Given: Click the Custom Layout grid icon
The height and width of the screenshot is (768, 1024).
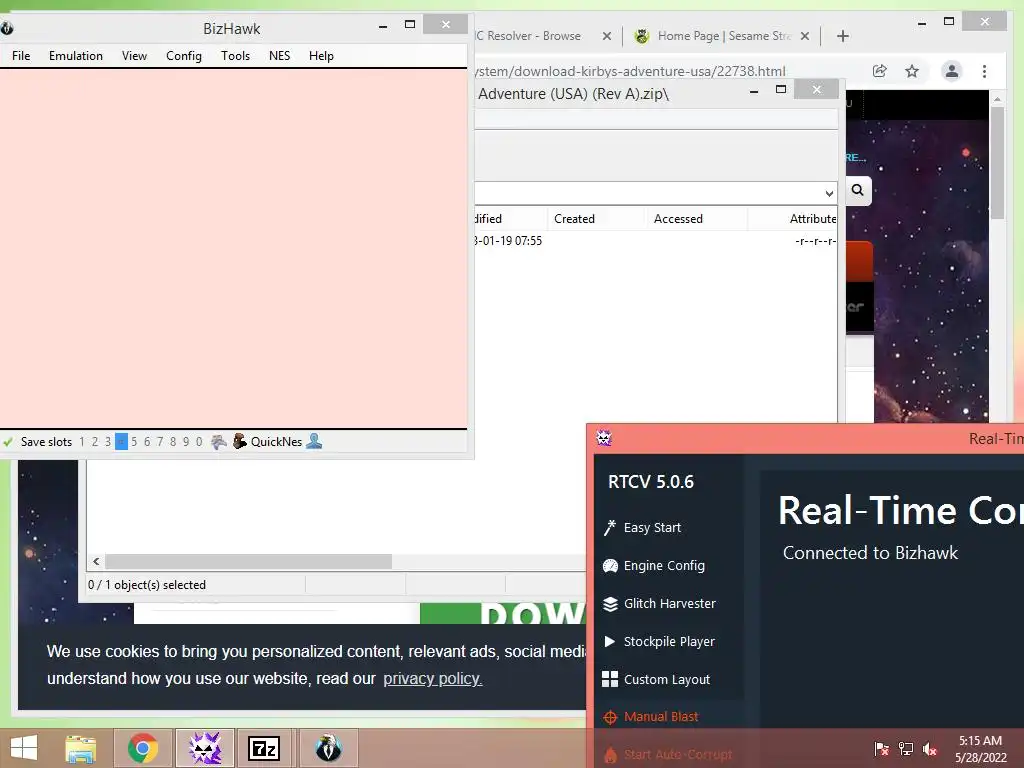Looking at the screenshot, I should (x=610, y=679).
